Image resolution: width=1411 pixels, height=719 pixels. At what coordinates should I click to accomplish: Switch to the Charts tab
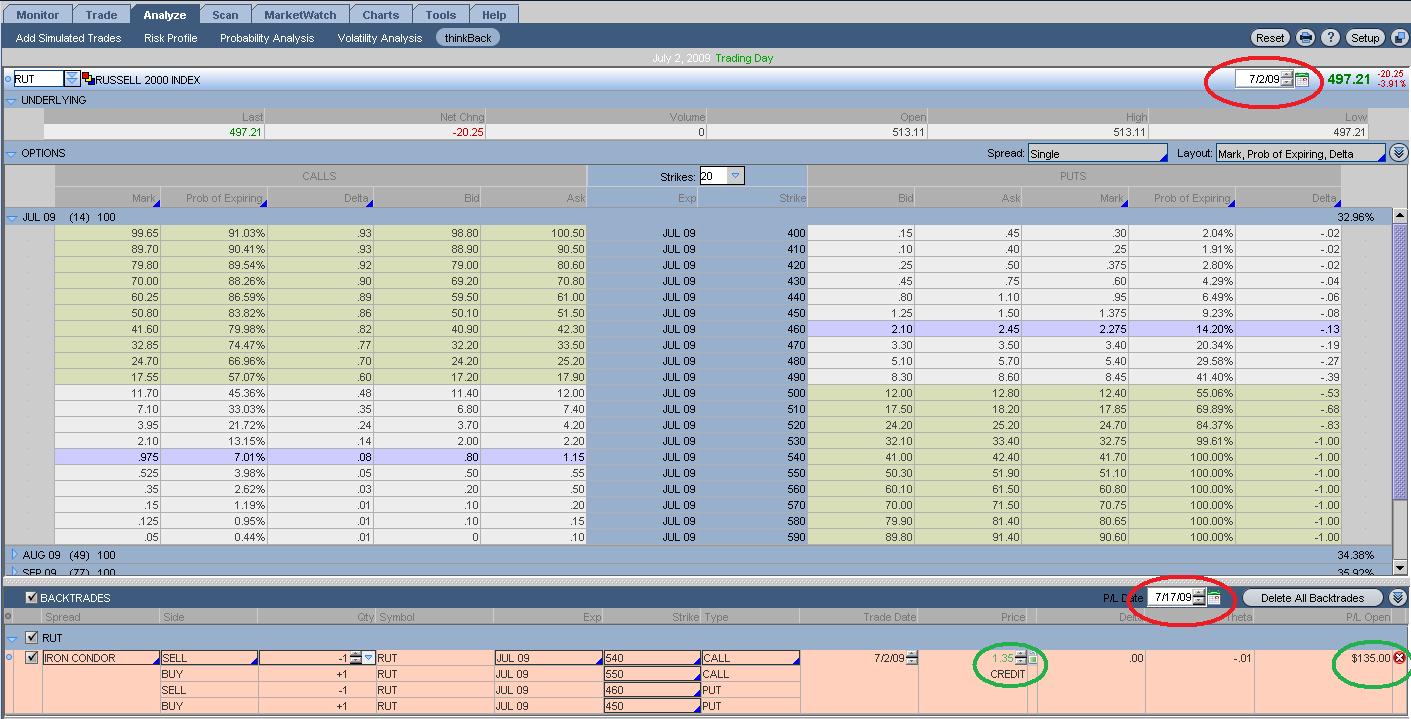[x=380, y=15]
